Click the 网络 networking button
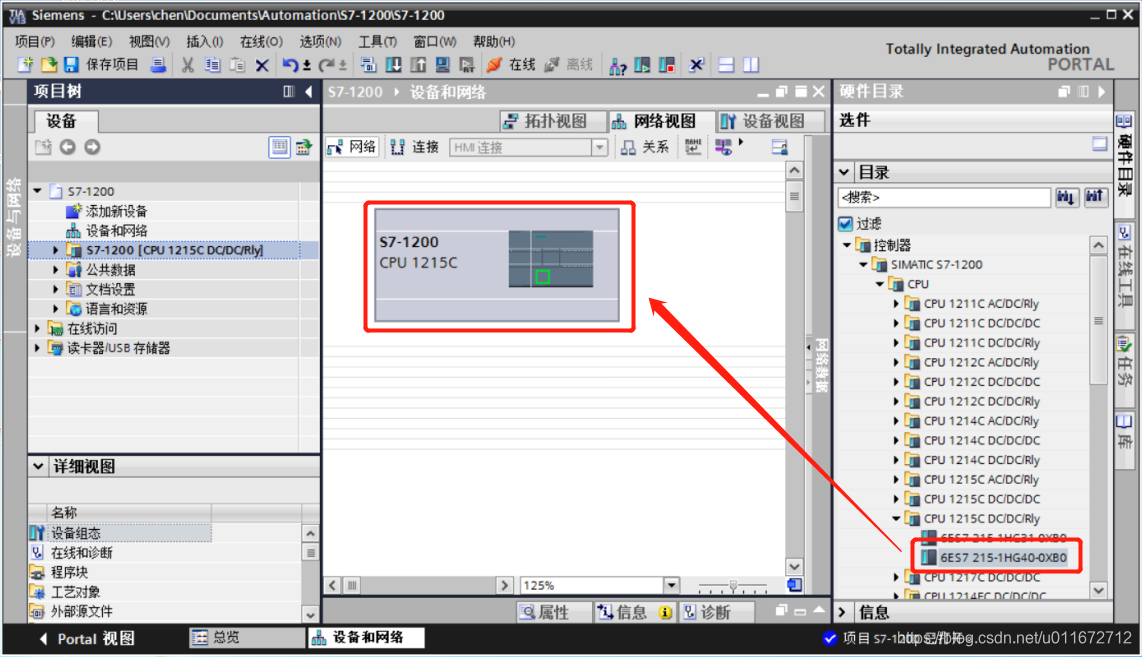The image size is (1142, 657). [x=352, y=147]
